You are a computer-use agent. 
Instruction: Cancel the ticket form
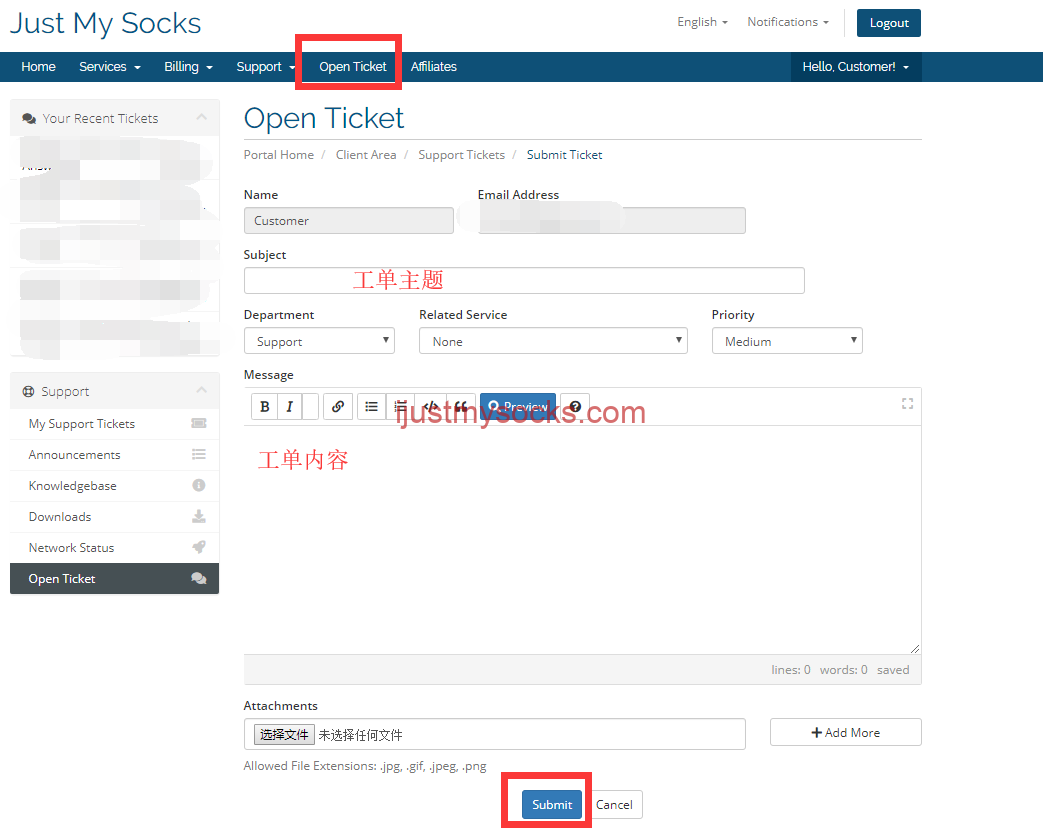[614, 804]
